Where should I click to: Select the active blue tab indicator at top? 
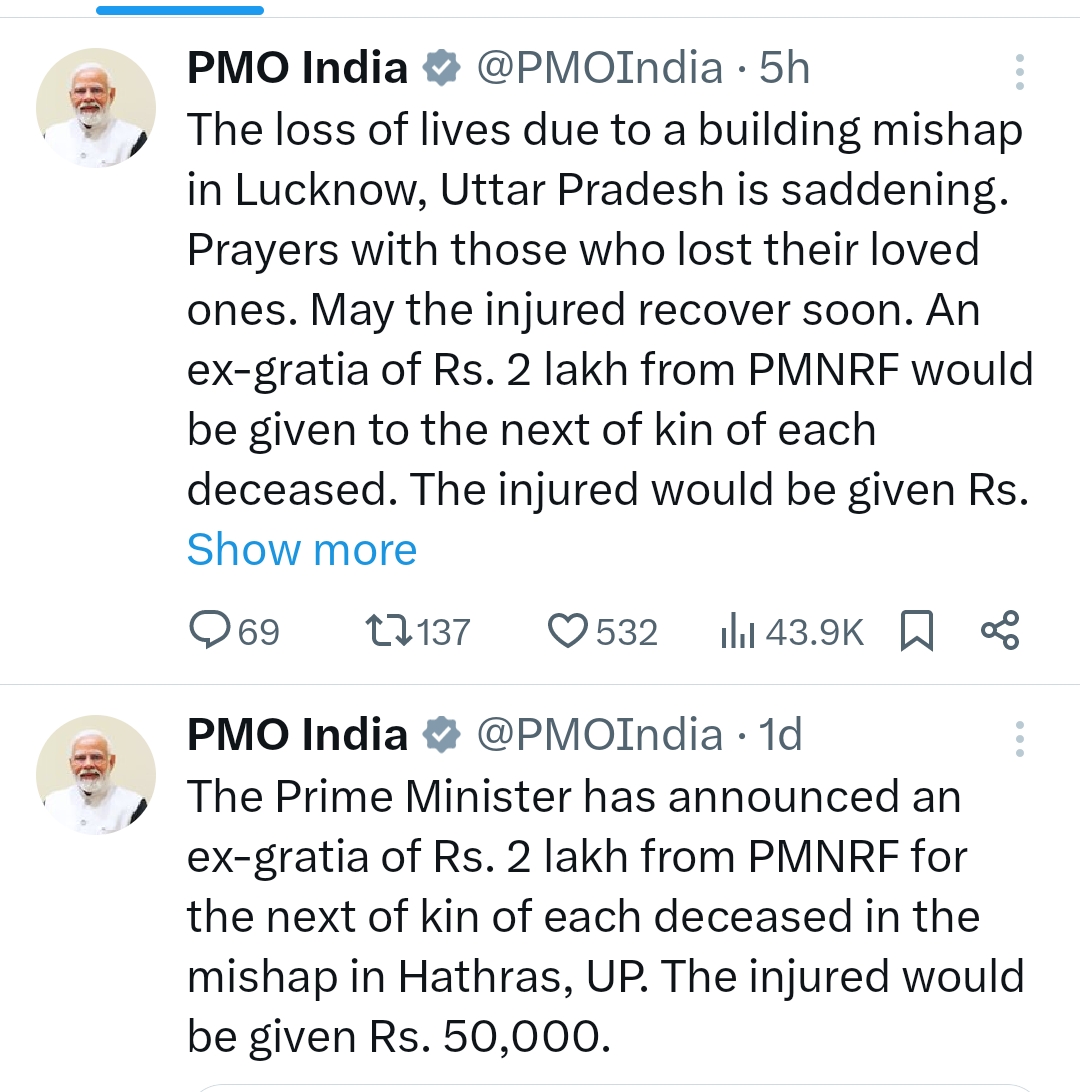(180, 11)
